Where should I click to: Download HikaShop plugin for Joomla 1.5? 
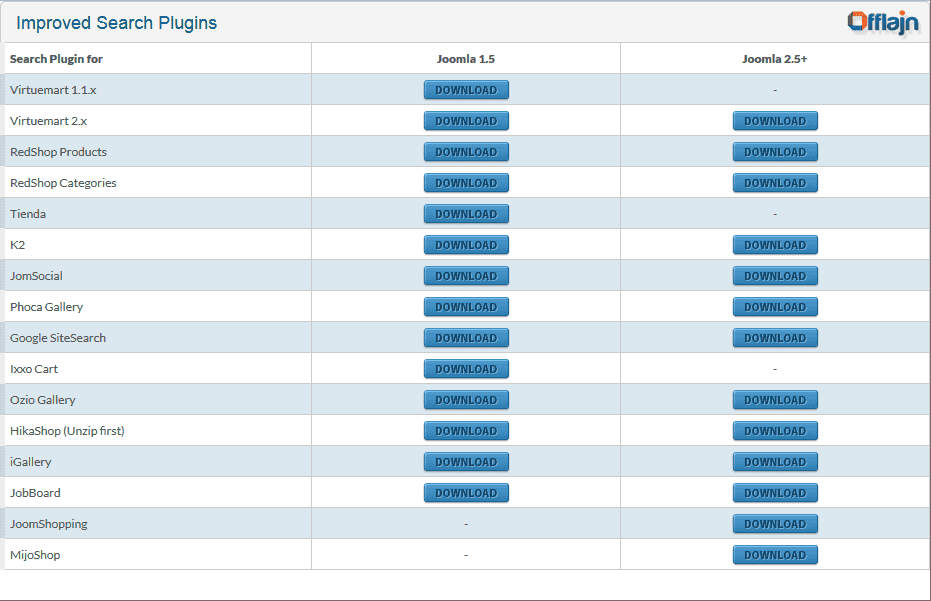(x=466, y=431)
